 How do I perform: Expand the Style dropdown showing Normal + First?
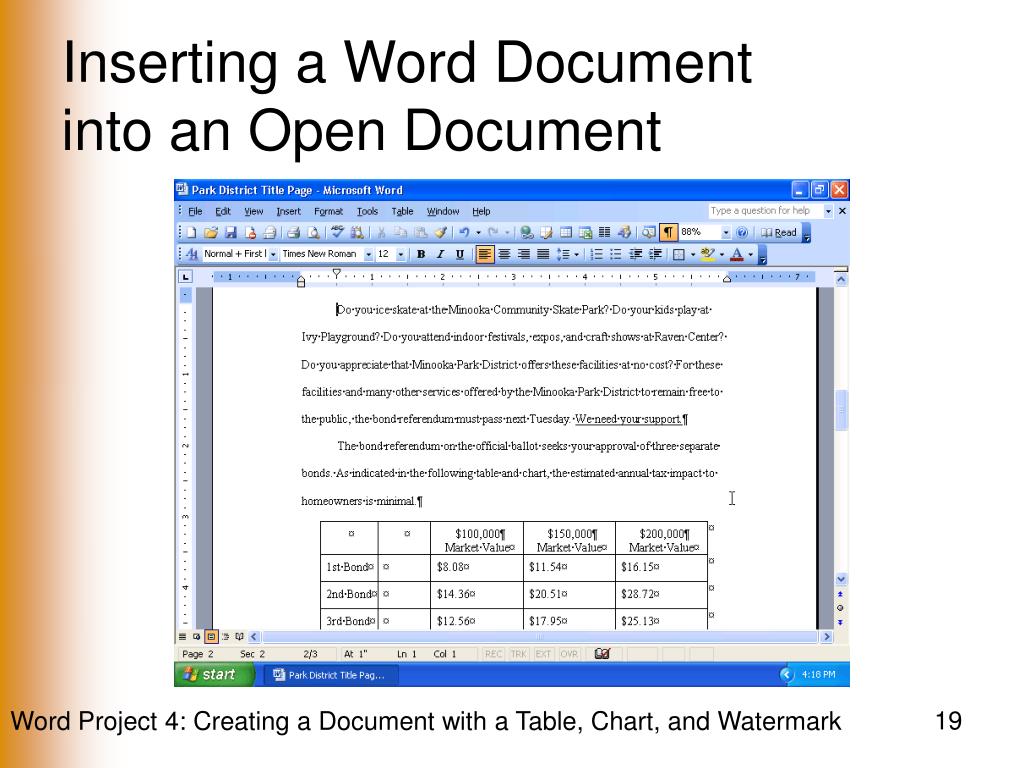click(x=273, y=254)
